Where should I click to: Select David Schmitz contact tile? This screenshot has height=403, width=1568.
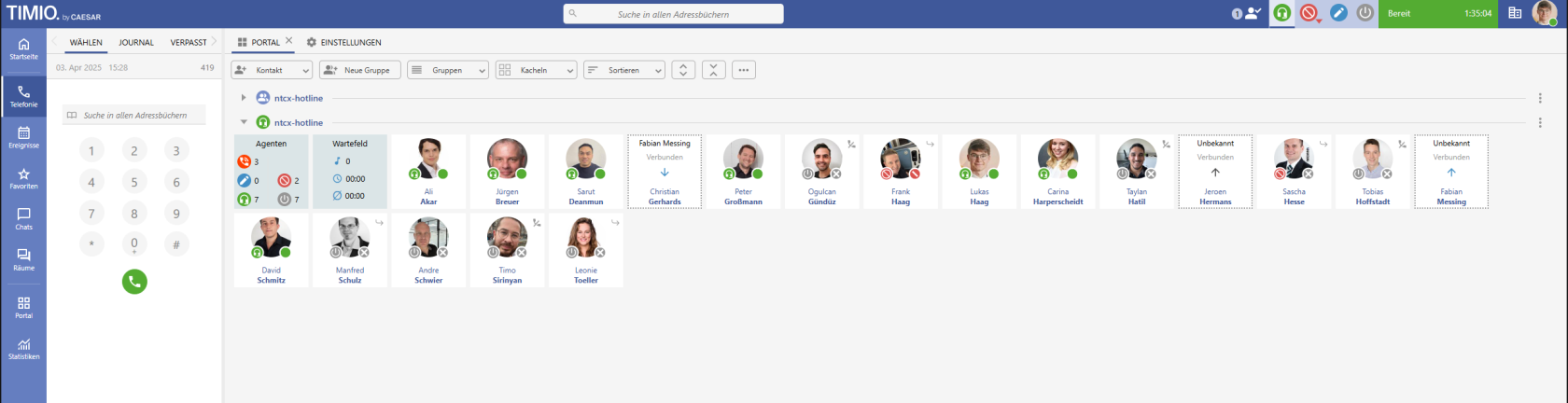point(272,250)
